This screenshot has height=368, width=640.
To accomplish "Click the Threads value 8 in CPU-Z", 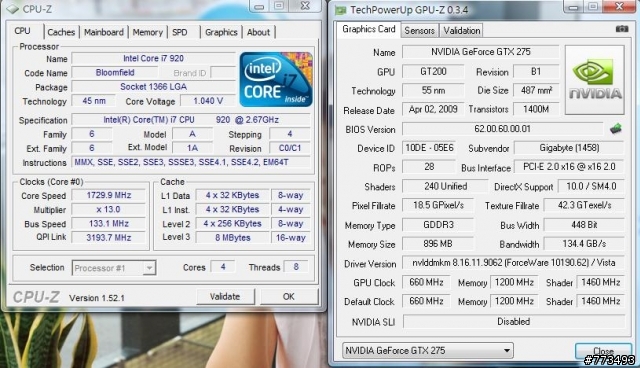I will click(296, 267).
